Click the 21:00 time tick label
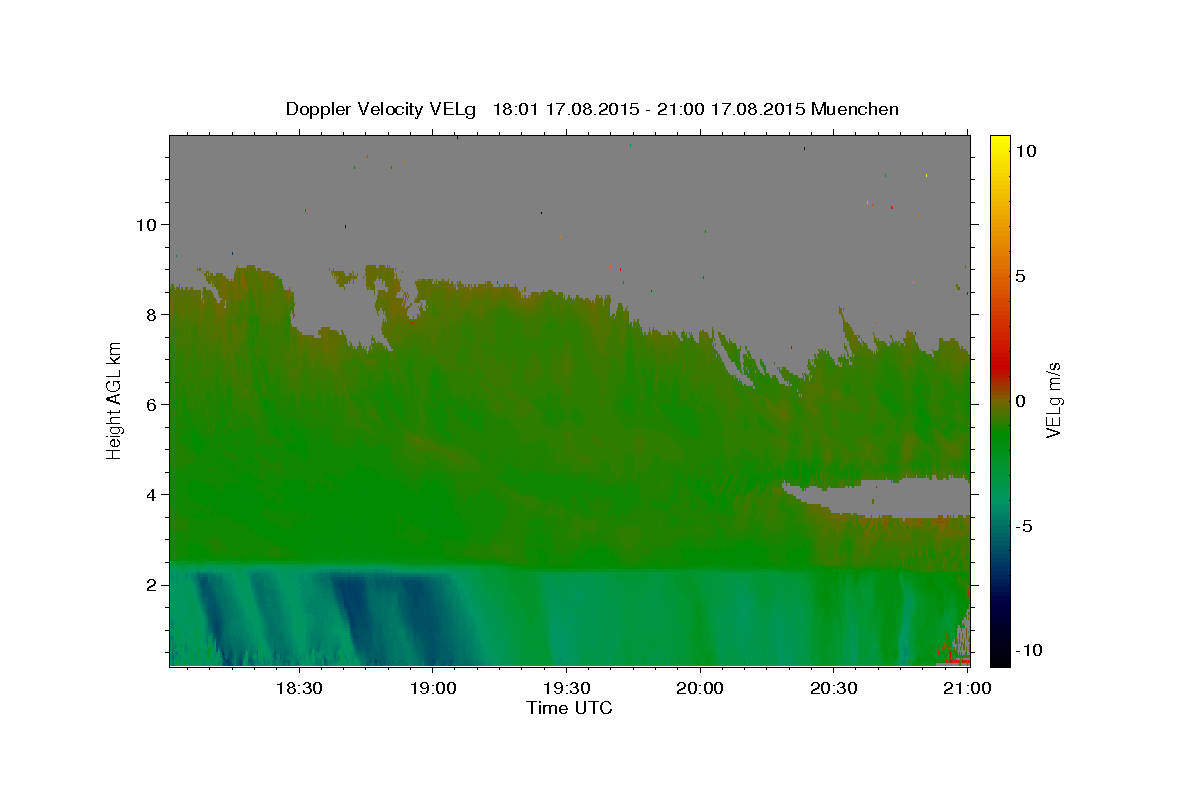The width and height of the screenshot is (1200, 800). pyautogui.click(x=968, y=688)
